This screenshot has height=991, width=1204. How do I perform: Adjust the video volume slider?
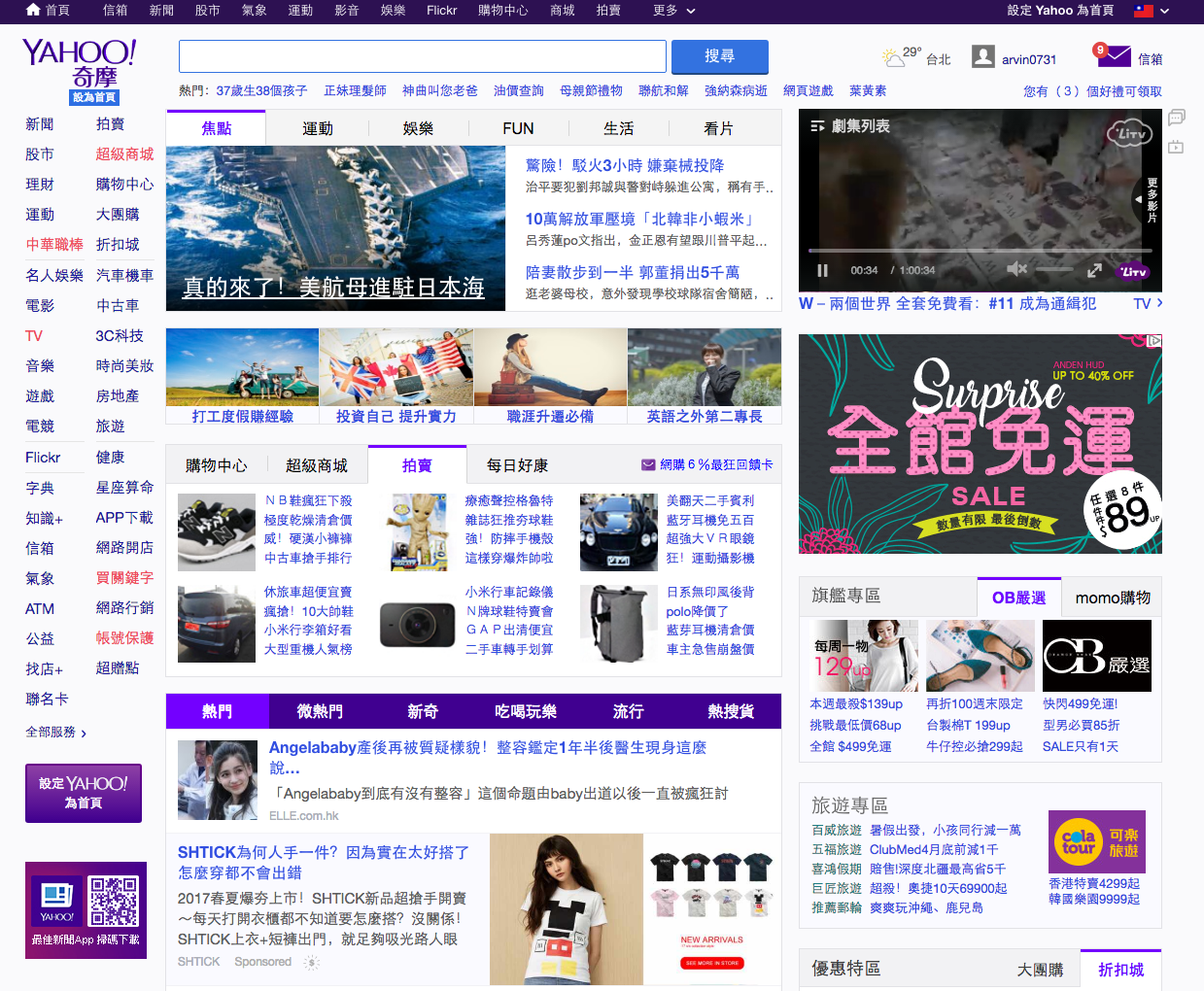coord(1054,269)
